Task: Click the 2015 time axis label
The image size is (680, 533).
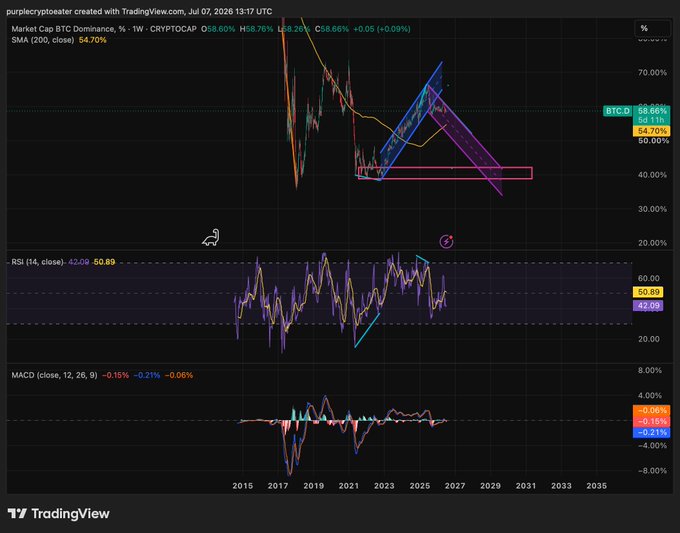Action: pyautogui.click(x=242, y=486)
